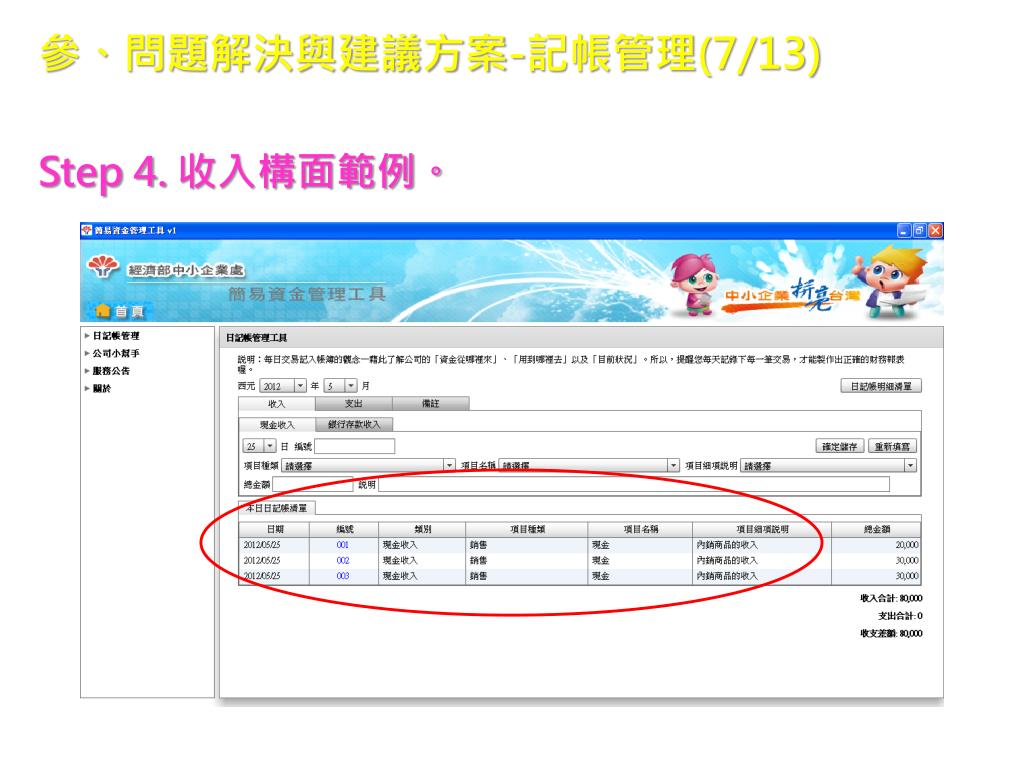
Task: Click the 編號 input field
Action: click(x=355, y=446)
